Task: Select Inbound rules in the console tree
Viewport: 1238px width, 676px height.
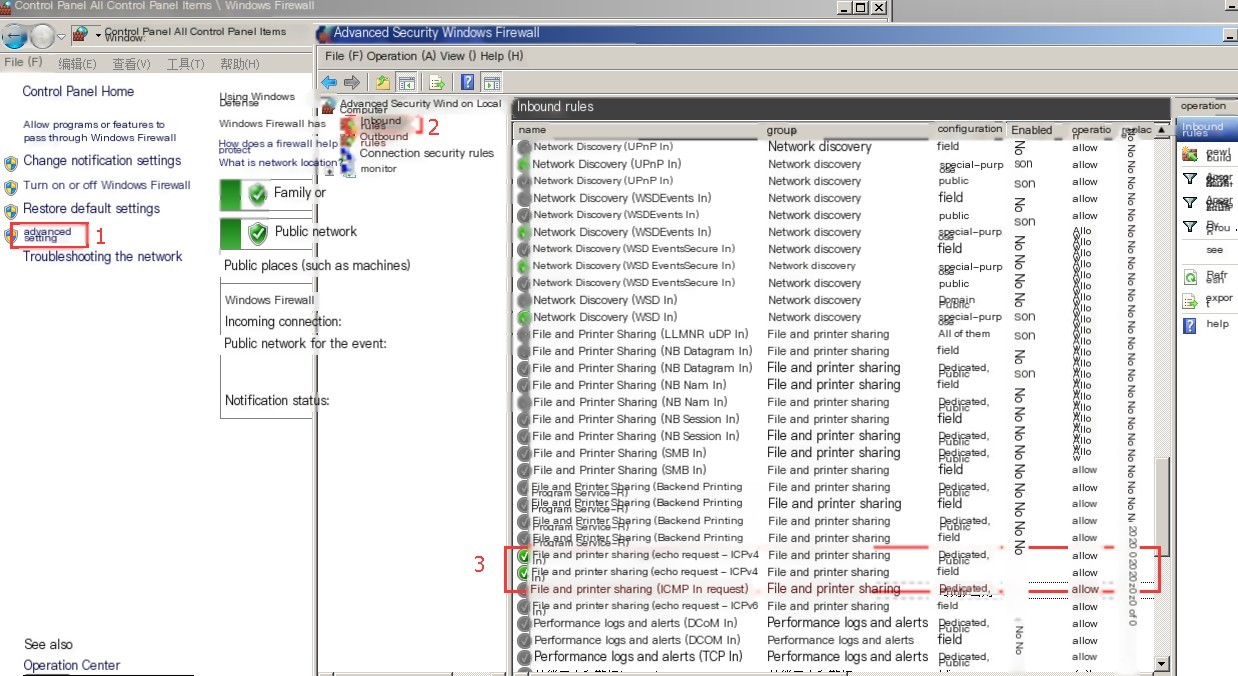Action: coord(380,123)
